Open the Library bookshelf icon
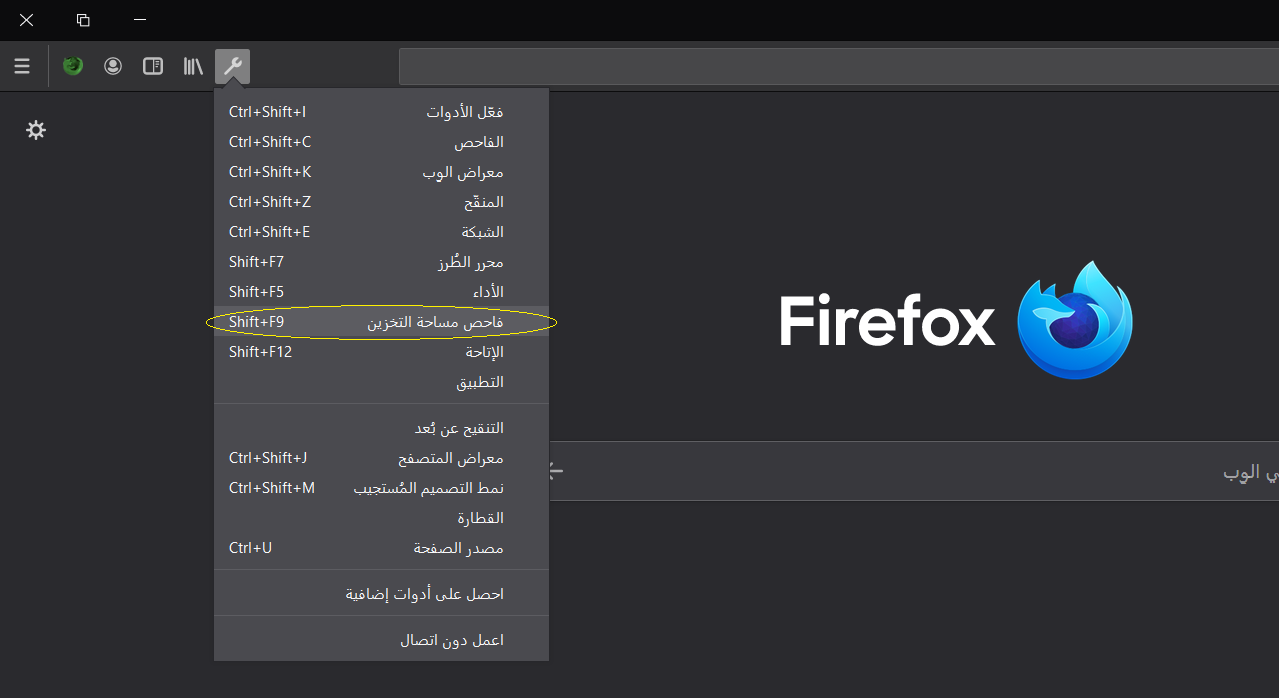The height and width of the screenshot is (698, 1279). 193,67
